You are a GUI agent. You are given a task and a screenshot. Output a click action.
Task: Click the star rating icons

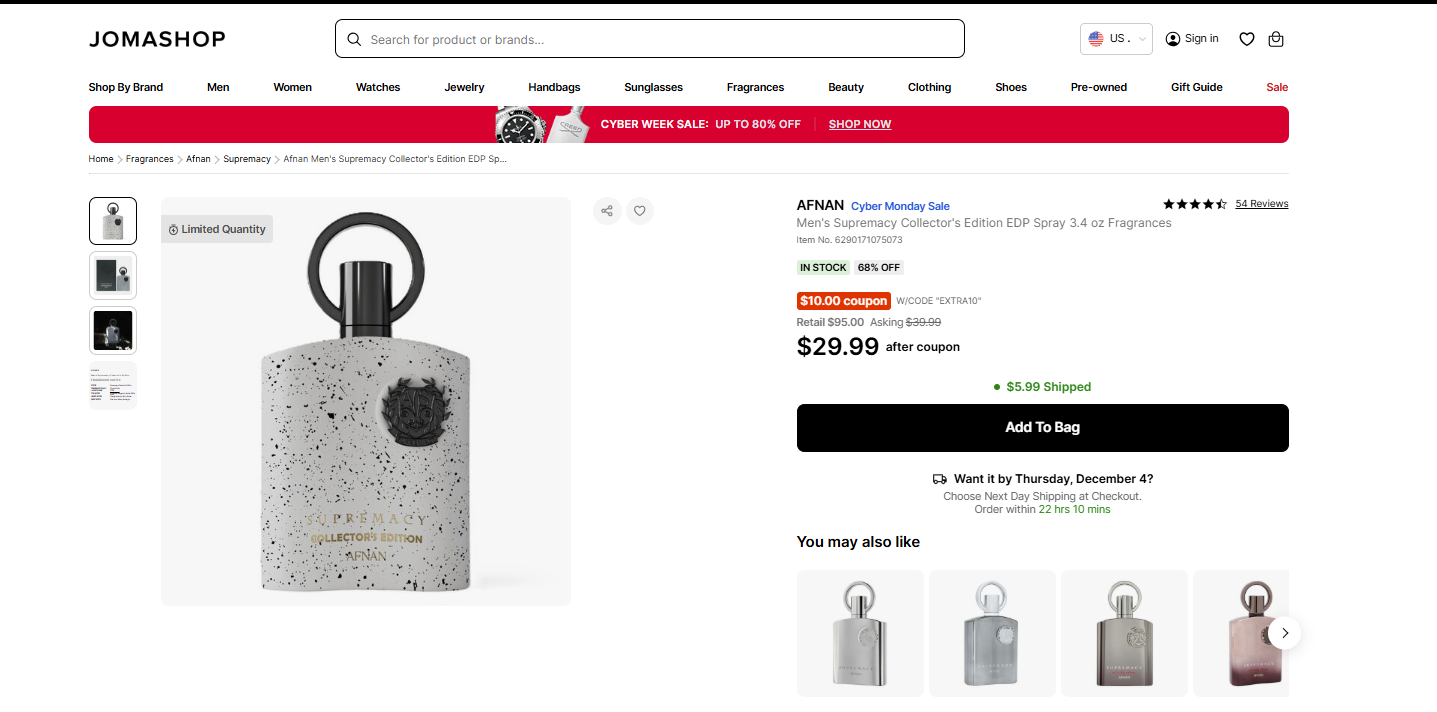(x=1194, y=204)
